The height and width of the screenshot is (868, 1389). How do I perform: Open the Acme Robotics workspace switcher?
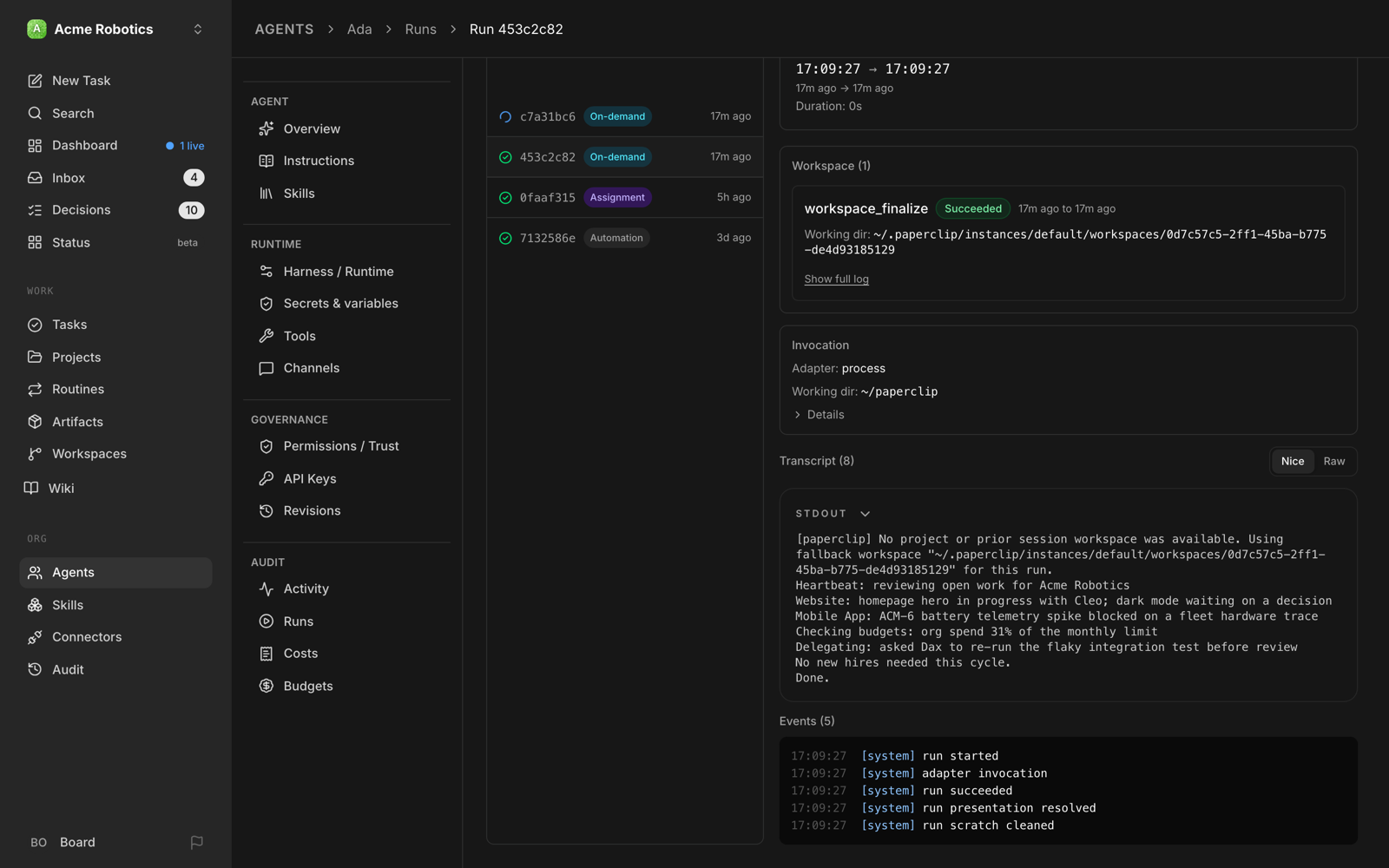(115, 29)
